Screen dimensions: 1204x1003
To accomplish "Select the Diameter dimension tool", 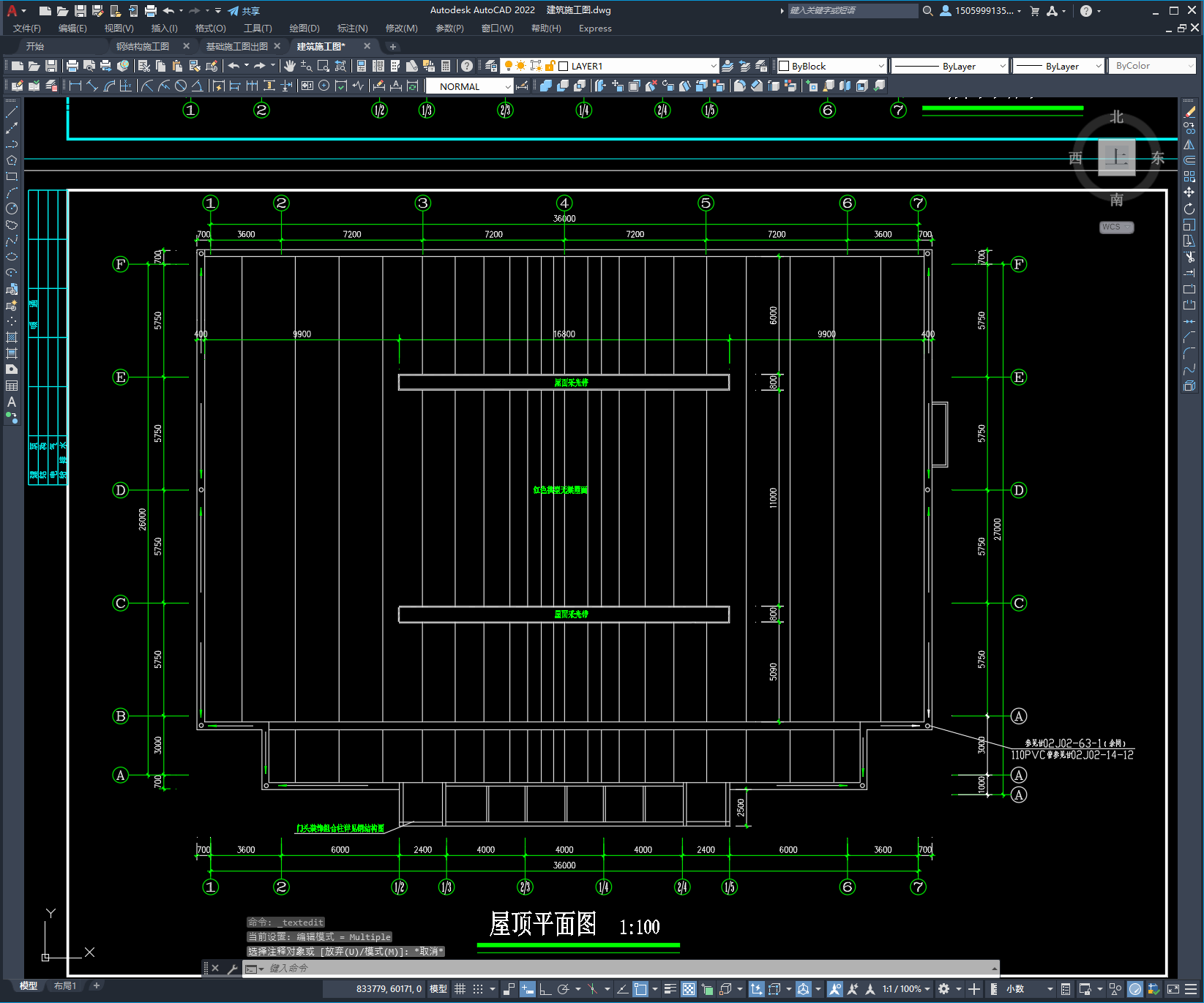I will pyautogui.click(x=181, y=86).
